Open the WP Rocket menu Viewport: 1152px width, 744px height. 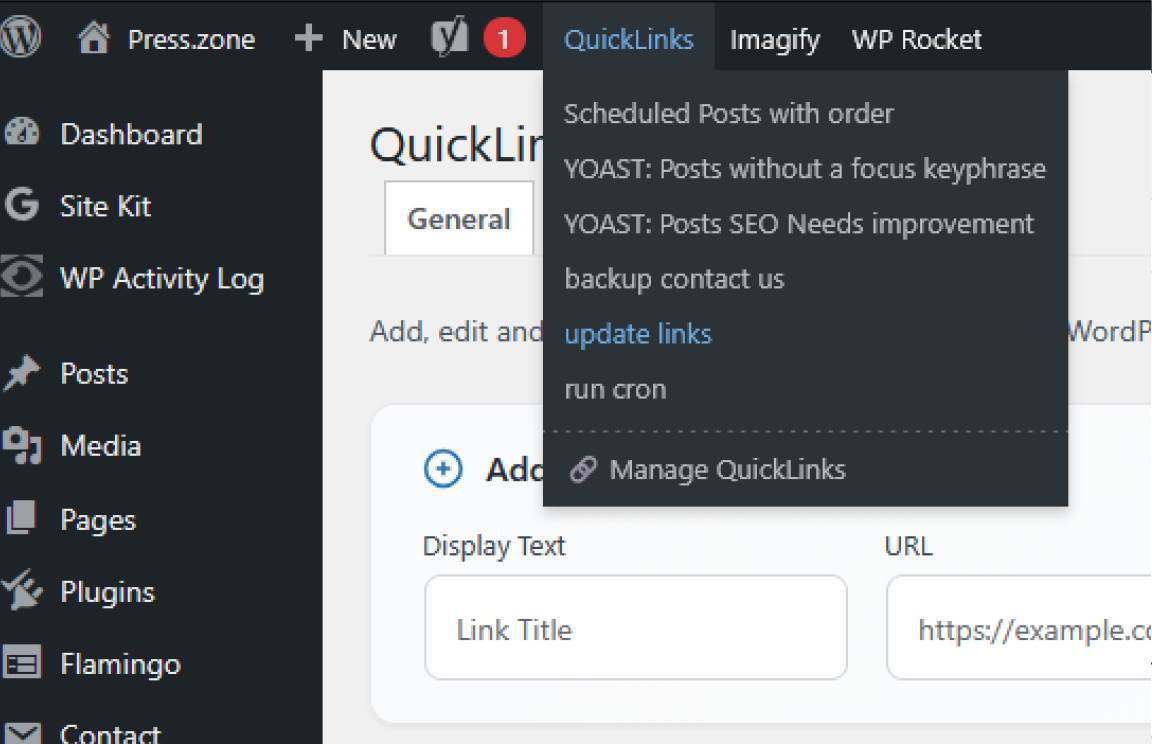pyautogui.click(x=916, y=39)
